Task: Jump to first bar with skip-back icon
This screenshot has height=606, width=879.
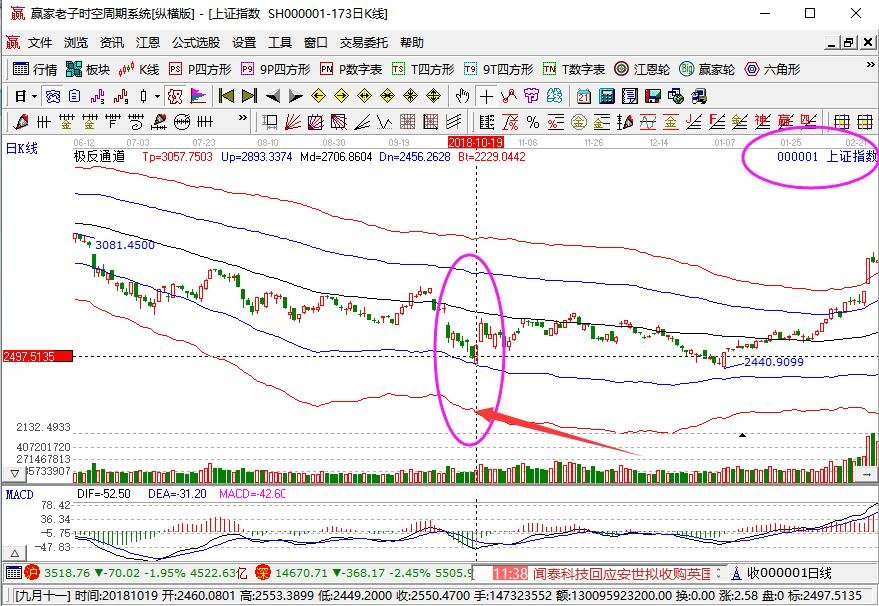Action: click(226, 96)
